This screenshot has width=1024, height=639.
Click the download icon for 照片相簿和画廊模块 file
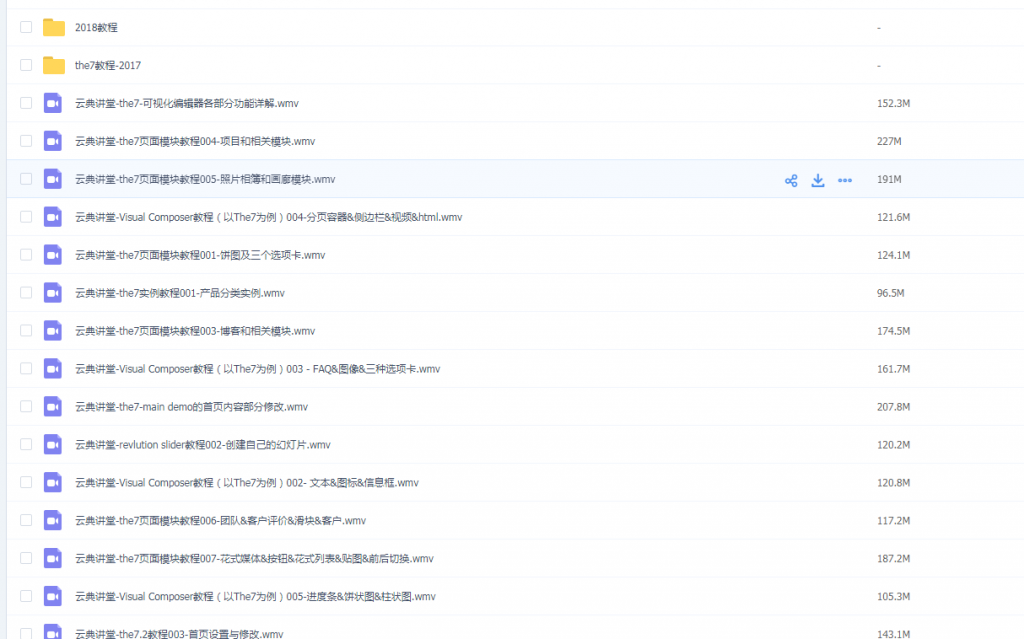pos(818,180)
